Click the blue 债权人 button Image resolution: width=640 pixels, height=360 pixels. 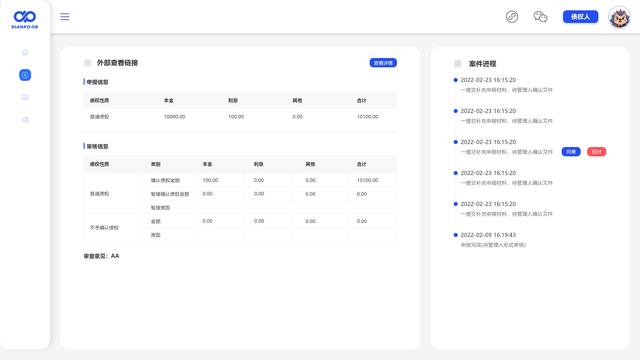point(580,17)
